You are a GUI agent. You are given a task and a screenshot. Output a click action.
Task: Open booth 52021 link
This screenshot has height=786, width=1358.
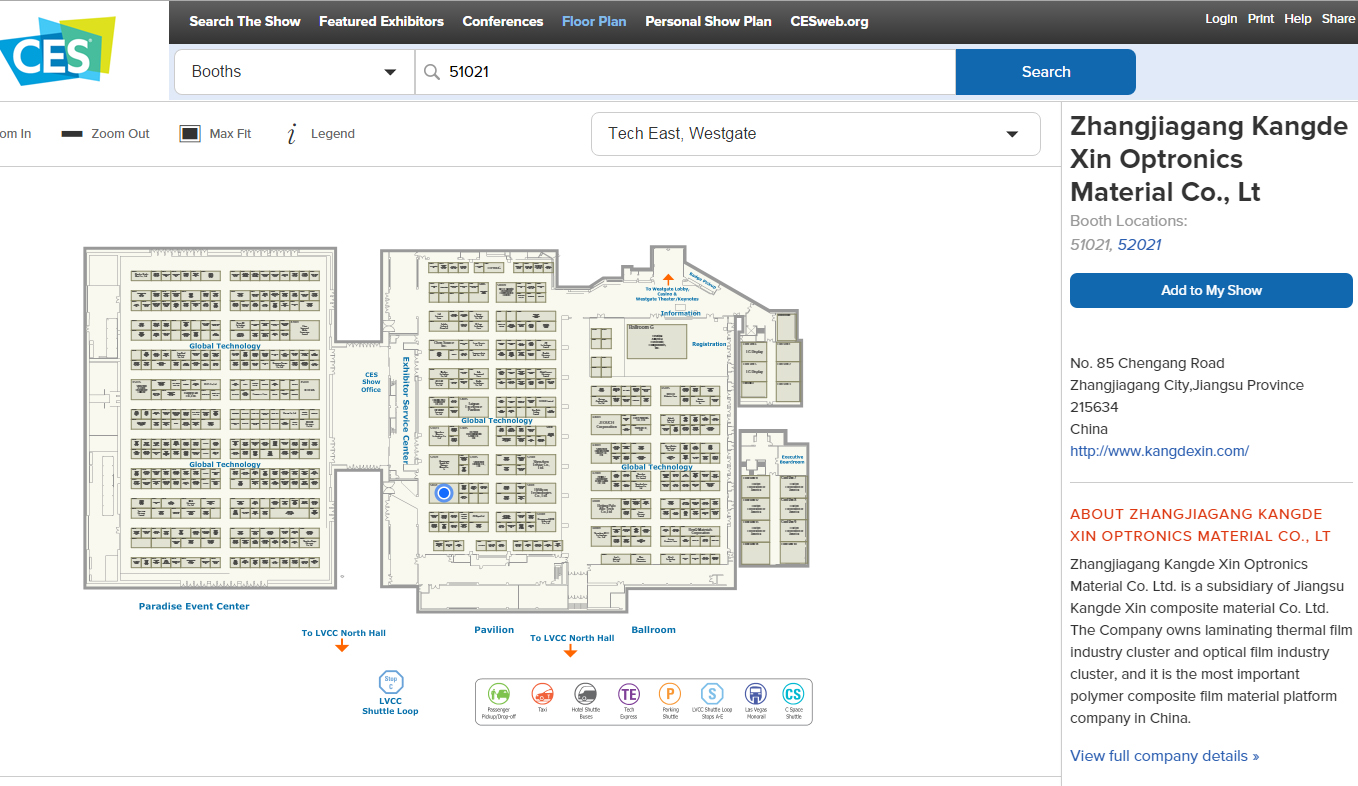[x=1139, y=245]
